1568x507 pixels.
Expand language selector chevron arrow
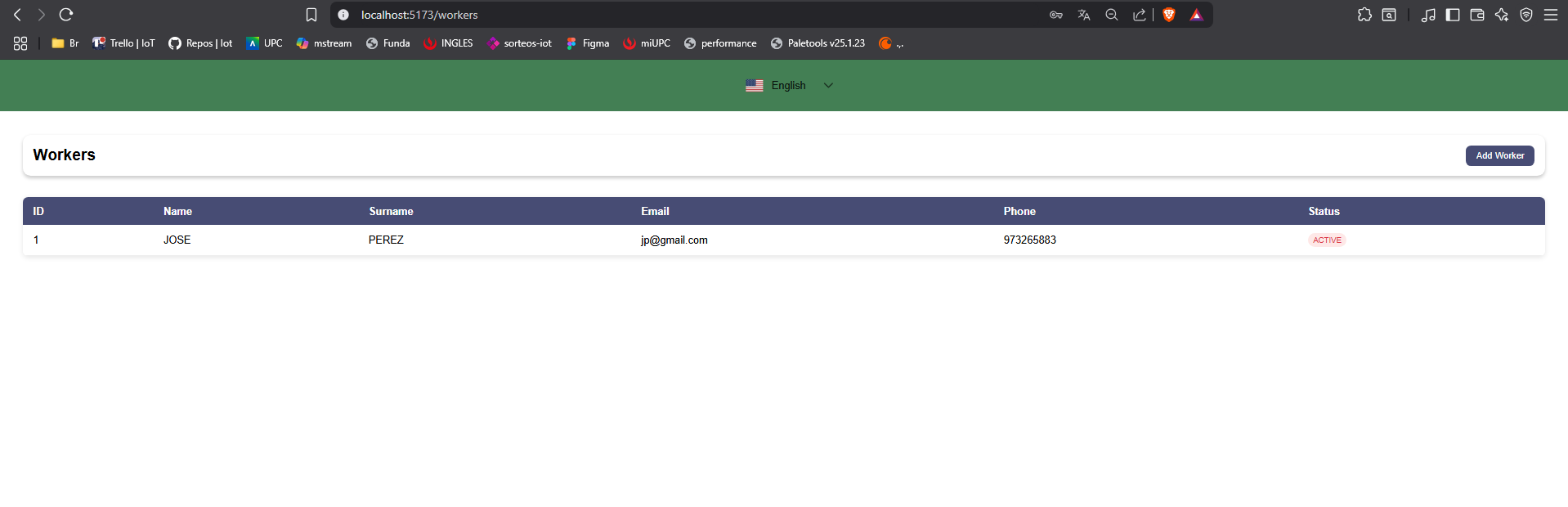coord(828,85)
